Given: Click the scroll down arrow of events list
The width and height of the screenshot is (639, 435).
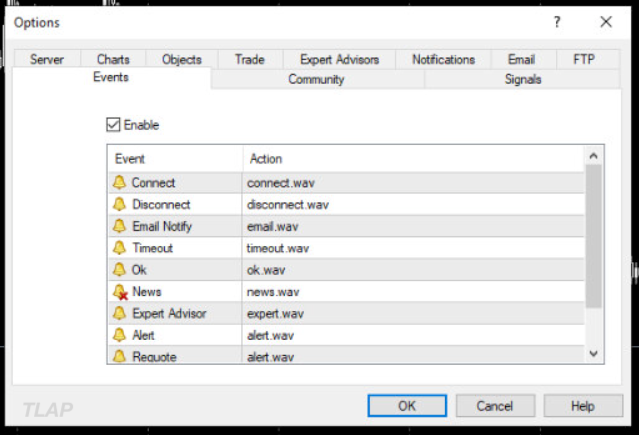Looking at the screenshot, I should [x=593, y=353].
